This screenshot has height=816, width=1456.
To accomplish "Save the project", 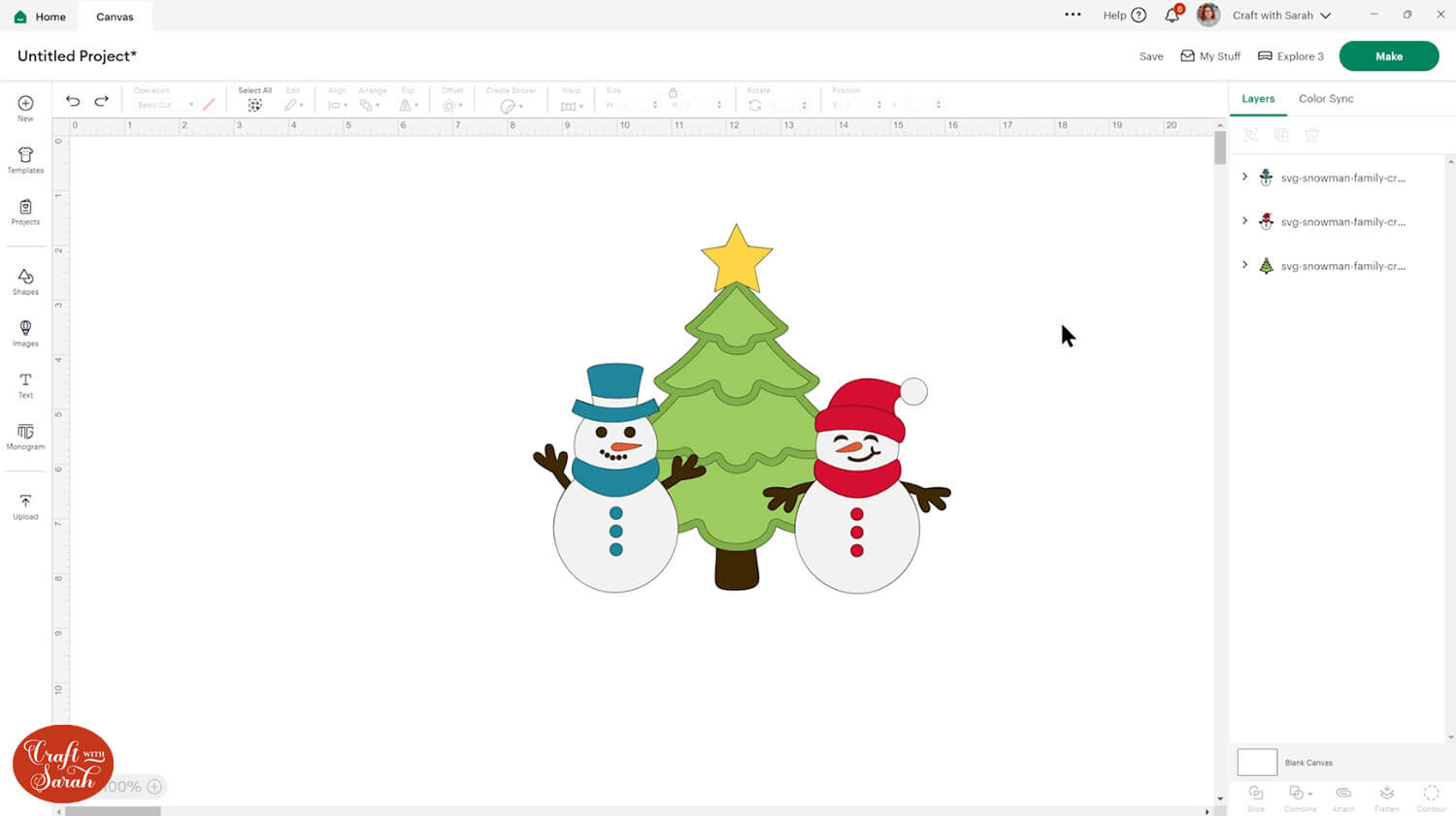I will (x=1150, y=56).
